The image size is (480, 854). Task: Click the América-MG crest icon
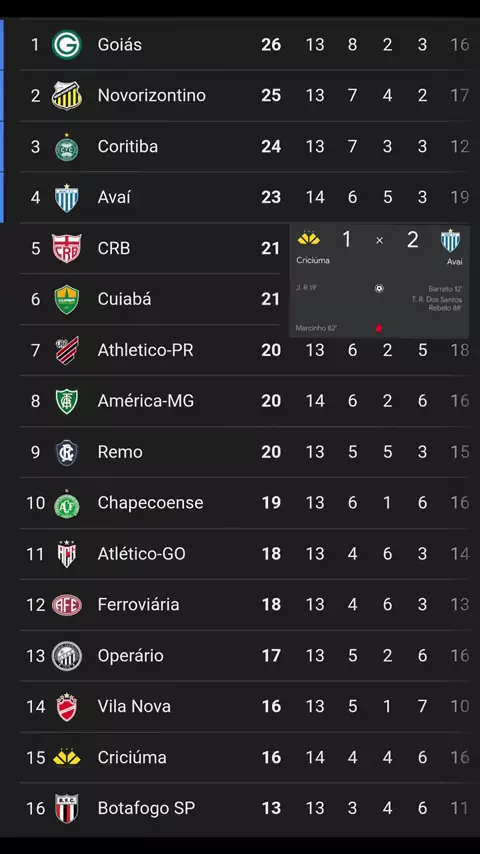(66, 401)
